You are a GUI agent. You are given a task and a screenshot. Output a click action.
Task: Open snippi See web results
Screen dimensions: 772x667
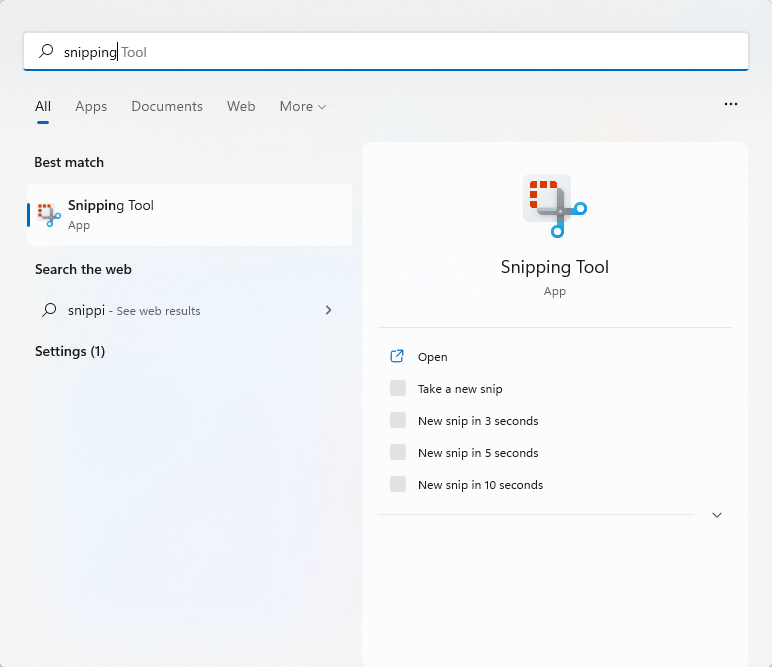[x=190, y=310]
